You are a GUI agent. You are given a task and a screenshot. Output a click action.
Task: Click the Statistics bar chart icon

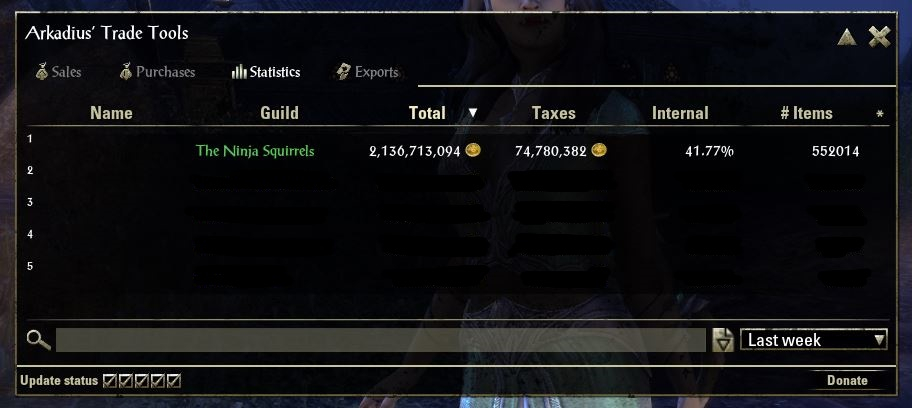239,72
